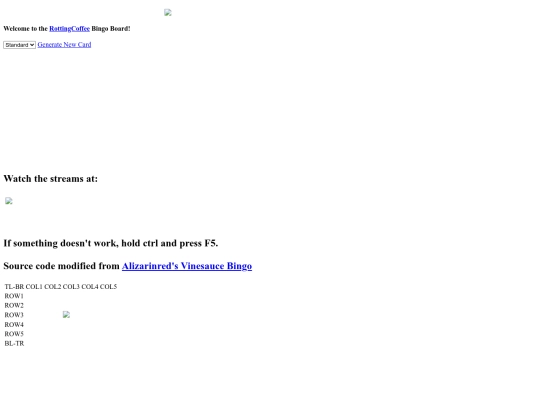Image resolution: width=540 pixels, height=405 pixels.
Task: Select the ROW2 label cell
Action: point(14,305)
